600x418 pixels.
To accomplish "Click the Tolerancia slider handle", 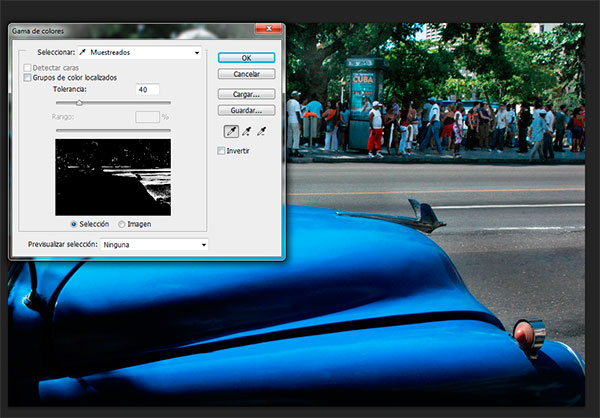I will coord(79,103).
